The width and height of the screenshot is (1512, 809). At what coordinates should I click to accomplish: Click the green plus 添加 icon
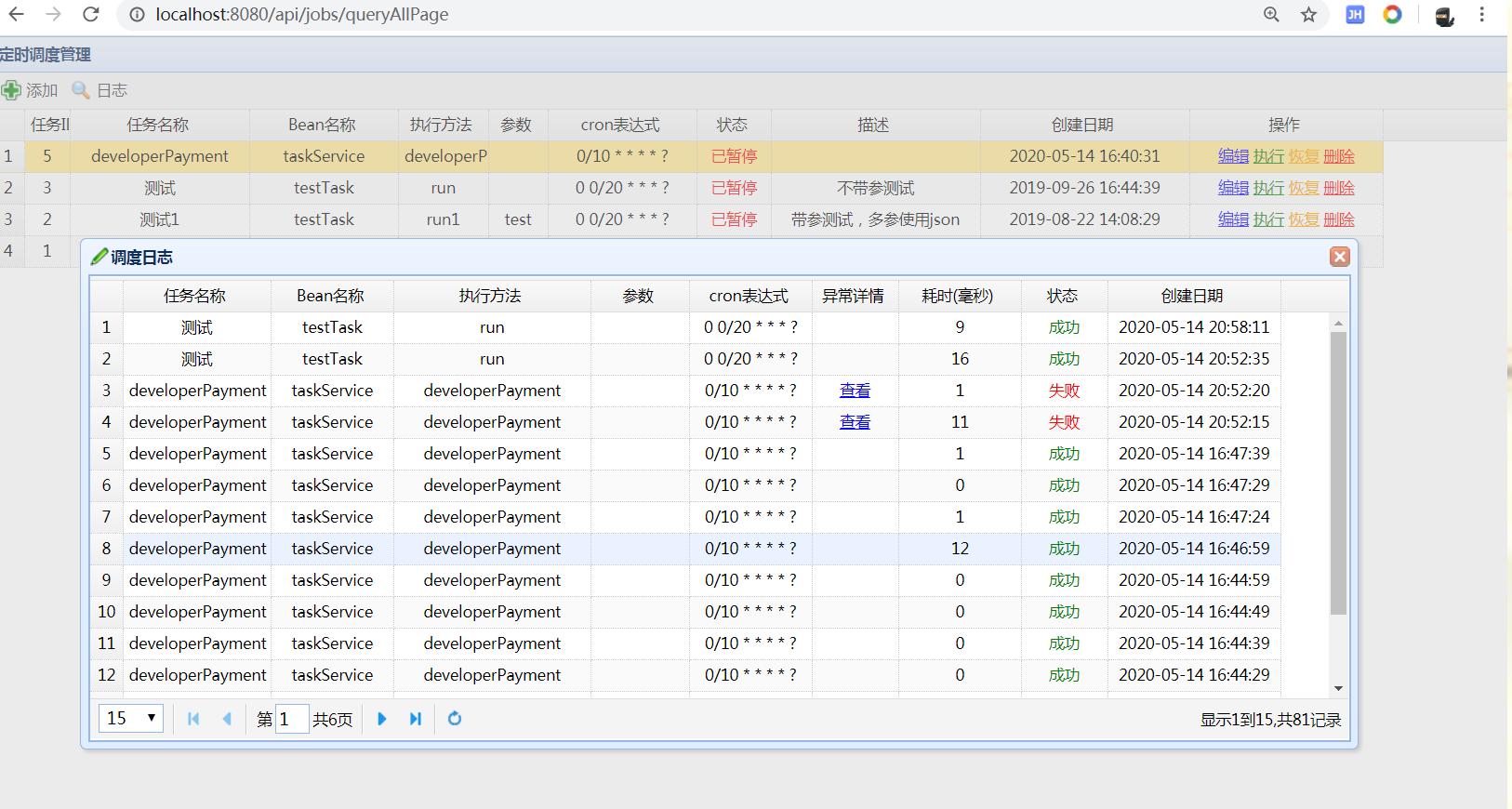click(x=11, y=90)
